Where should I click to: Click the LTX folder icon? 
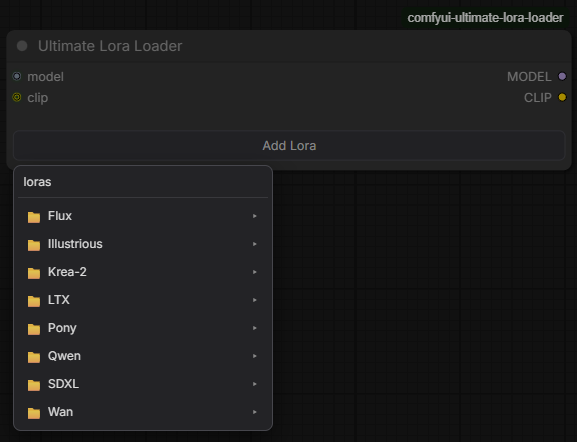click(34, 301)
